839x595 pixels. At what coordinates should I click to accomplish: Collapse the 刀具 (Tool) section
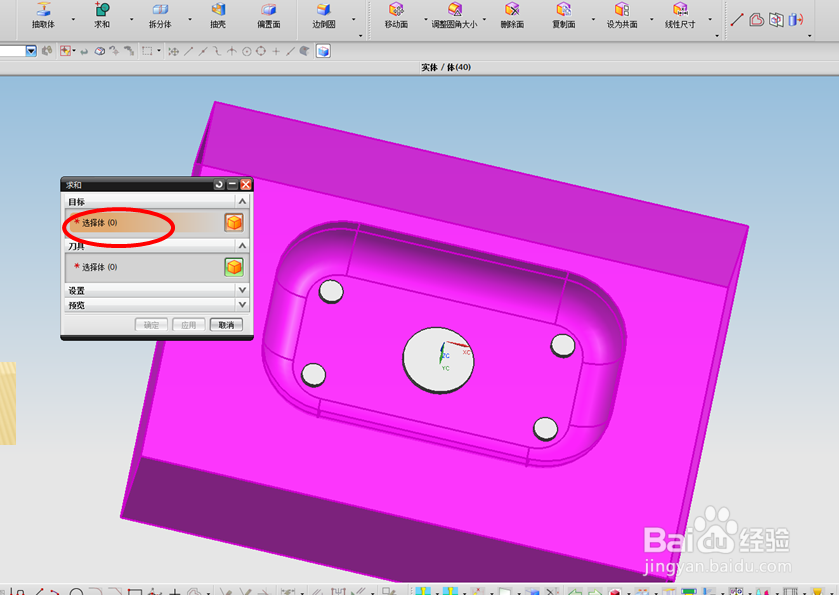(242, 246)
